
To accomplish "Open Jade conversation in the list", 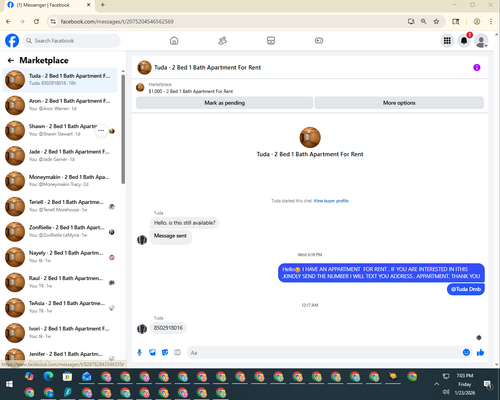I will [60, 155].
